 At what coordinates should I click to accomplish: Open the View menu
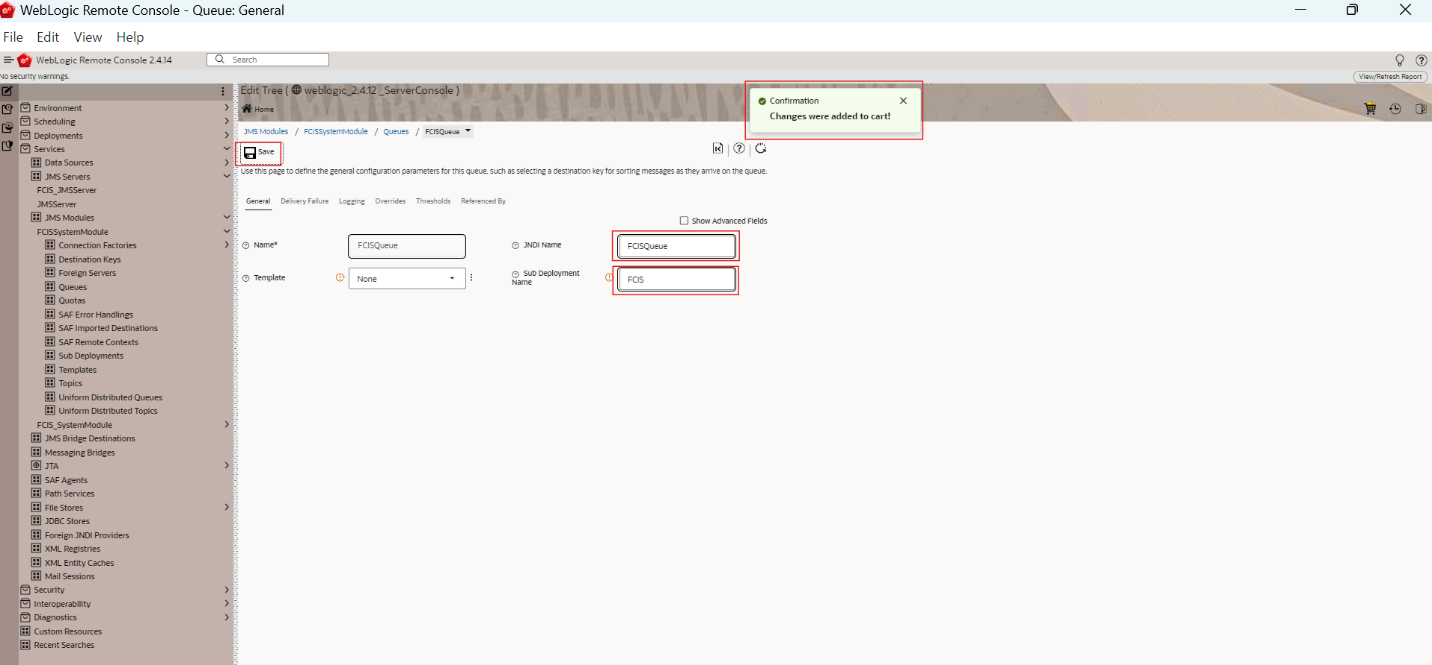tap(88, 37)
